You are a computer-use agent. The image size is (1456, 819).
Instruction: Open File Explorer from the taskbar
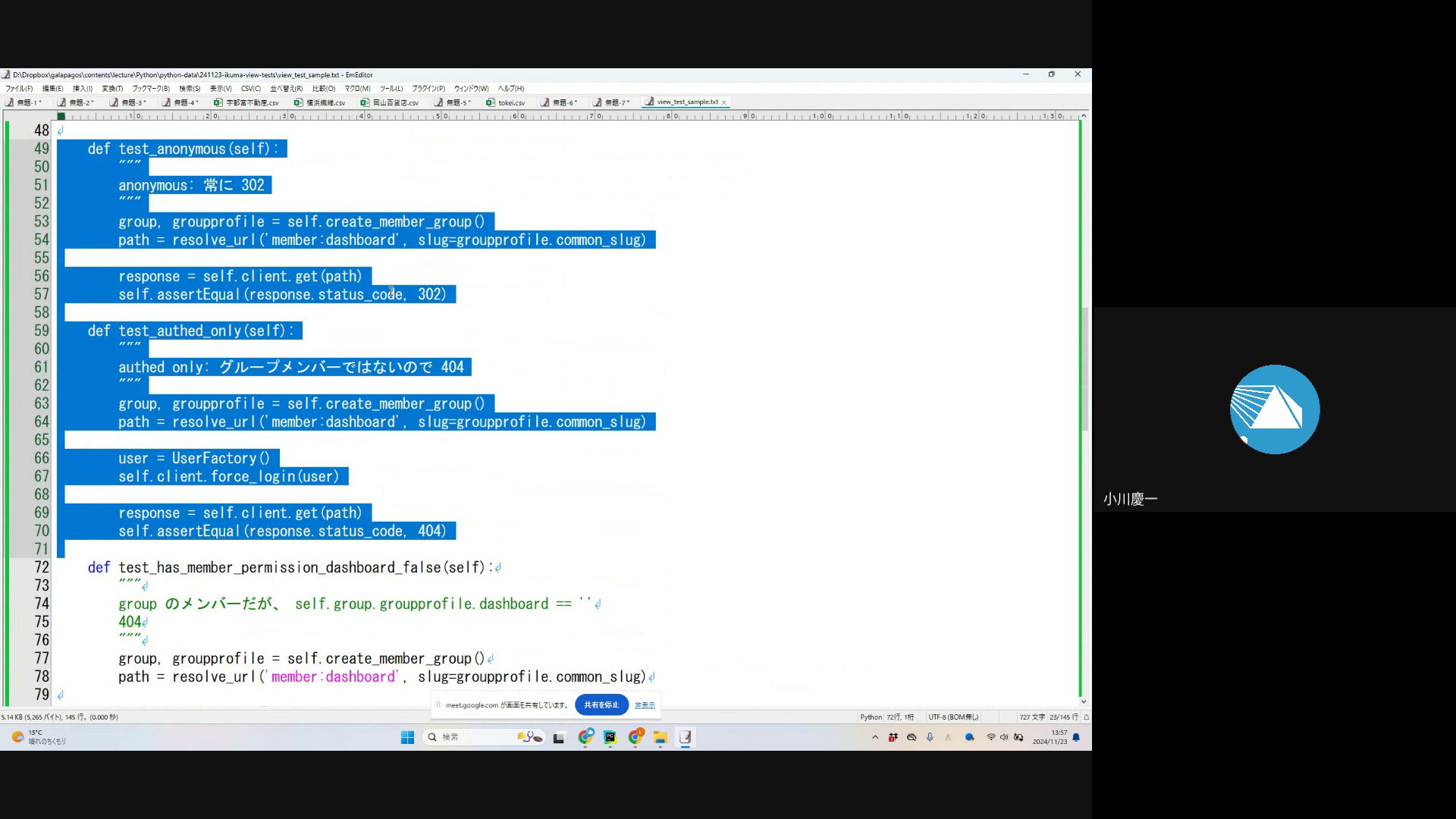(660, 737)
